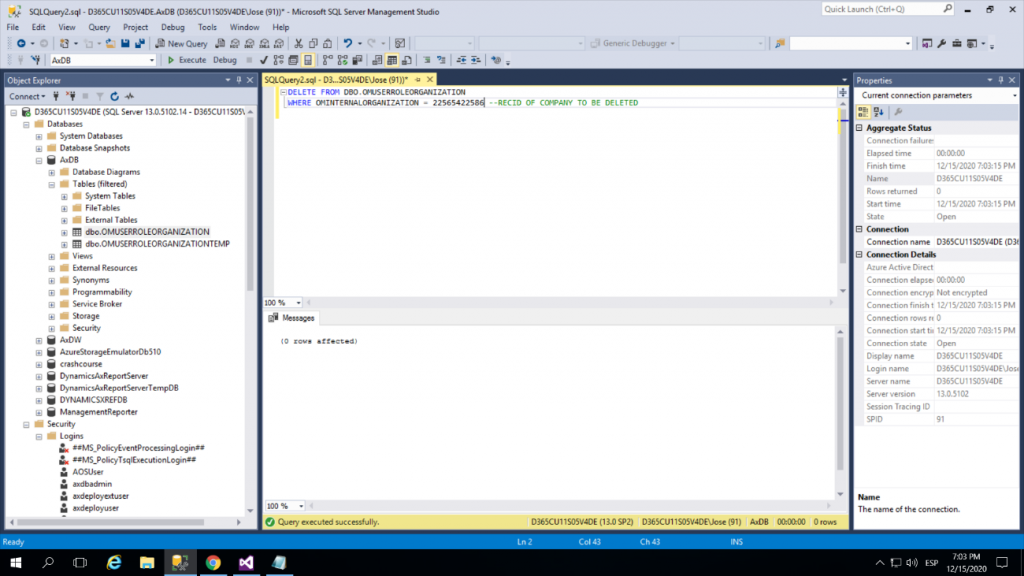Execute the current SQL query
The width and height of the screenshot is (1024, 576).
(187, 60)
